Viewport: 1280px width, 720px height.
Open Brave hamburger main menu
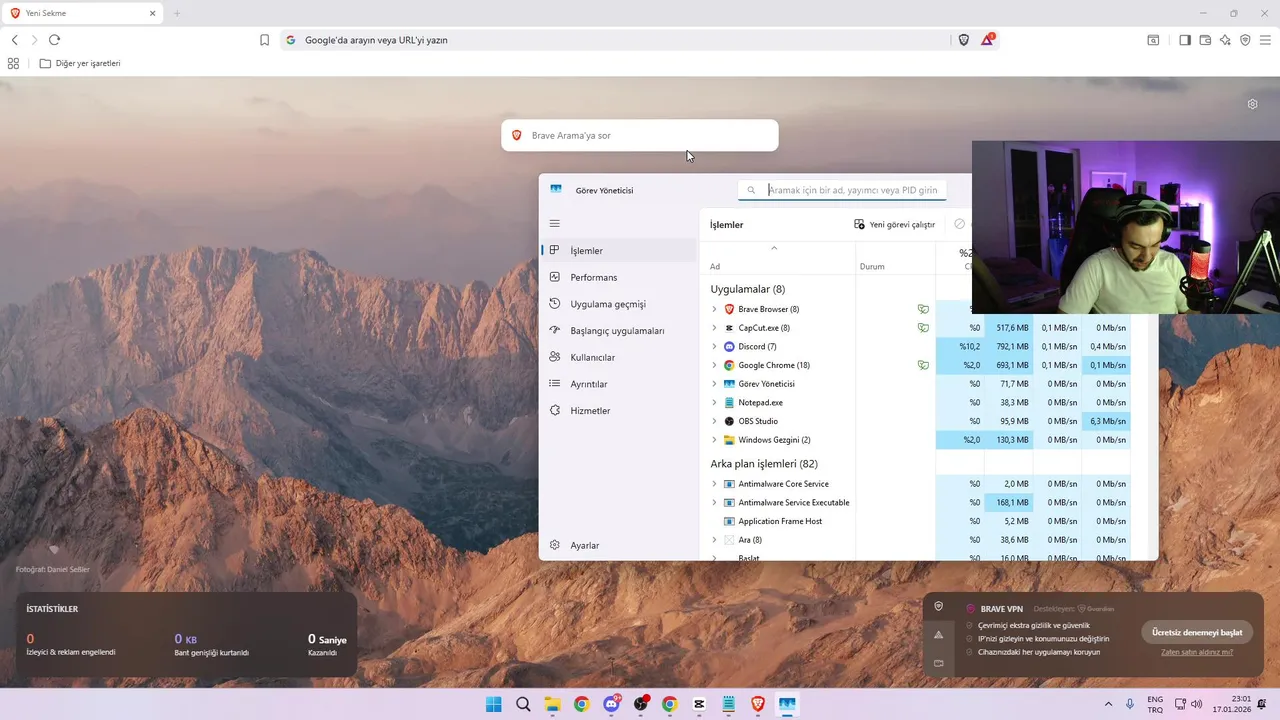[x=1265, y=40]
